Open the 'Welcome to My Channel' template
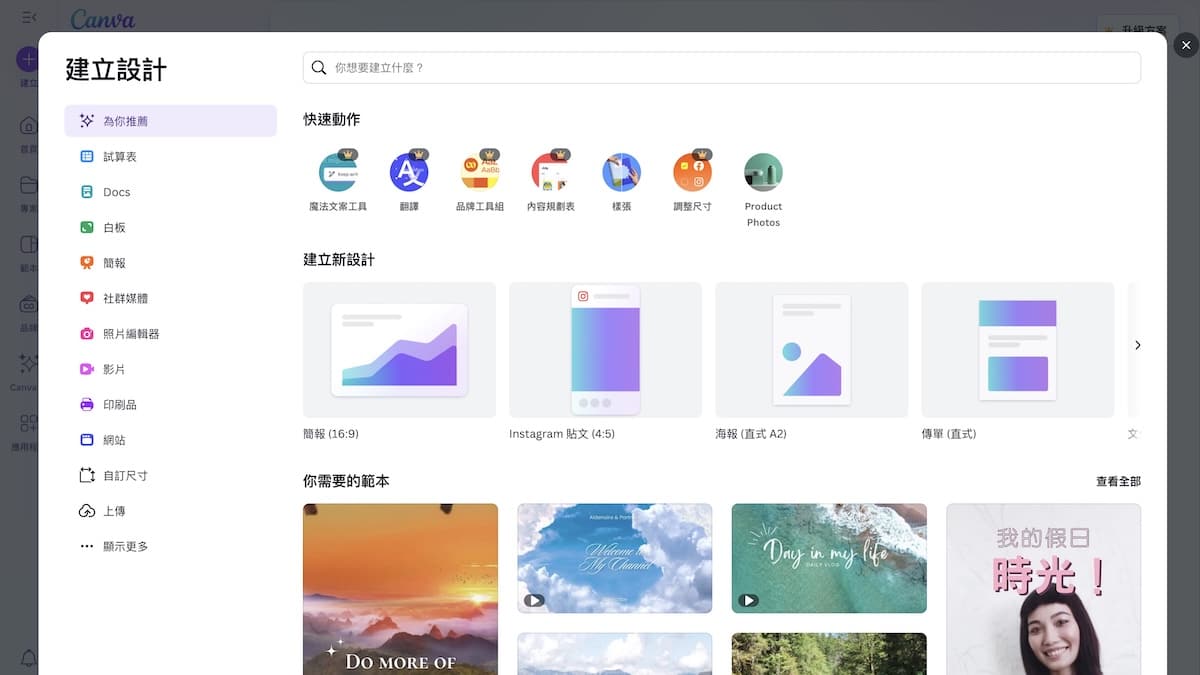This screenshot has height=675, width=1200. pos(615,558)
